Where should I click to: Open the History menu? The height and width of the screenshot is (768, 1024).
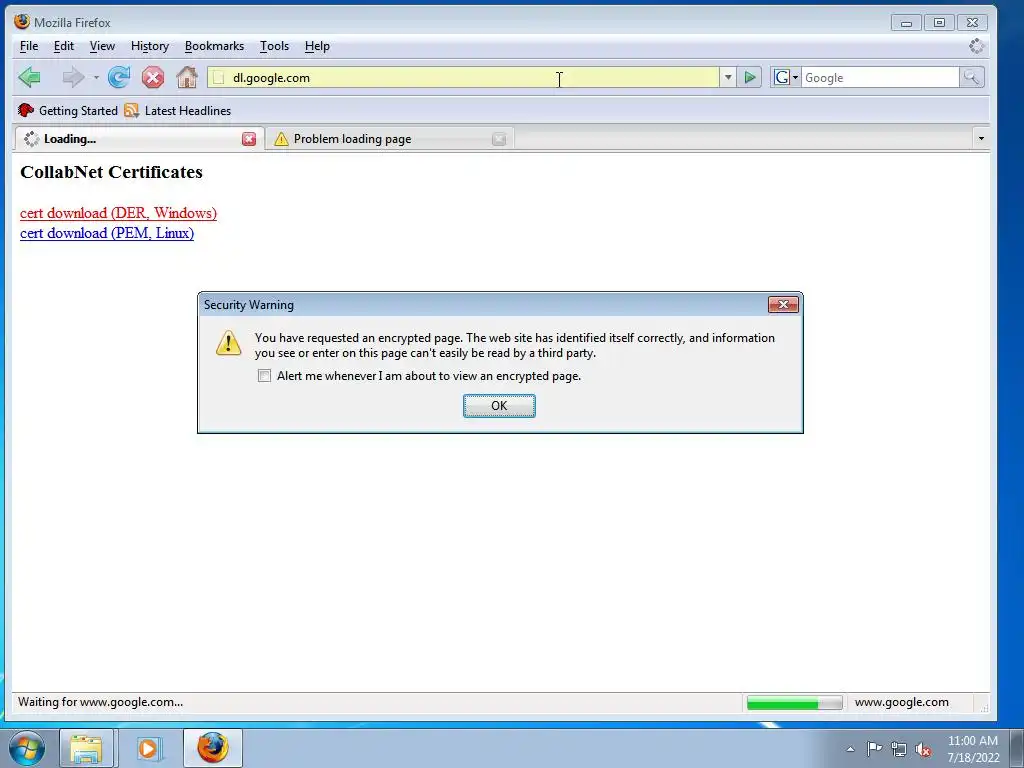[150, 46]
